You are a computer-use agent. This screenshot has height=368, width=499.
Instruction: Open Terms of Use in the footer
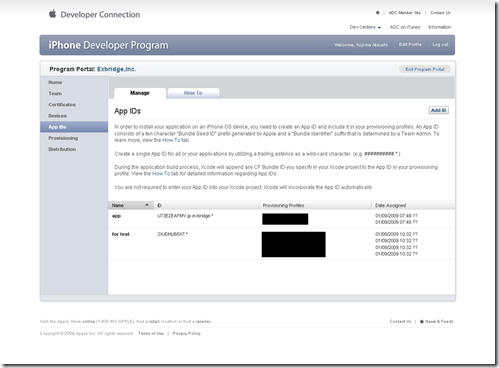pyautogui.click(x=151, y=333)
